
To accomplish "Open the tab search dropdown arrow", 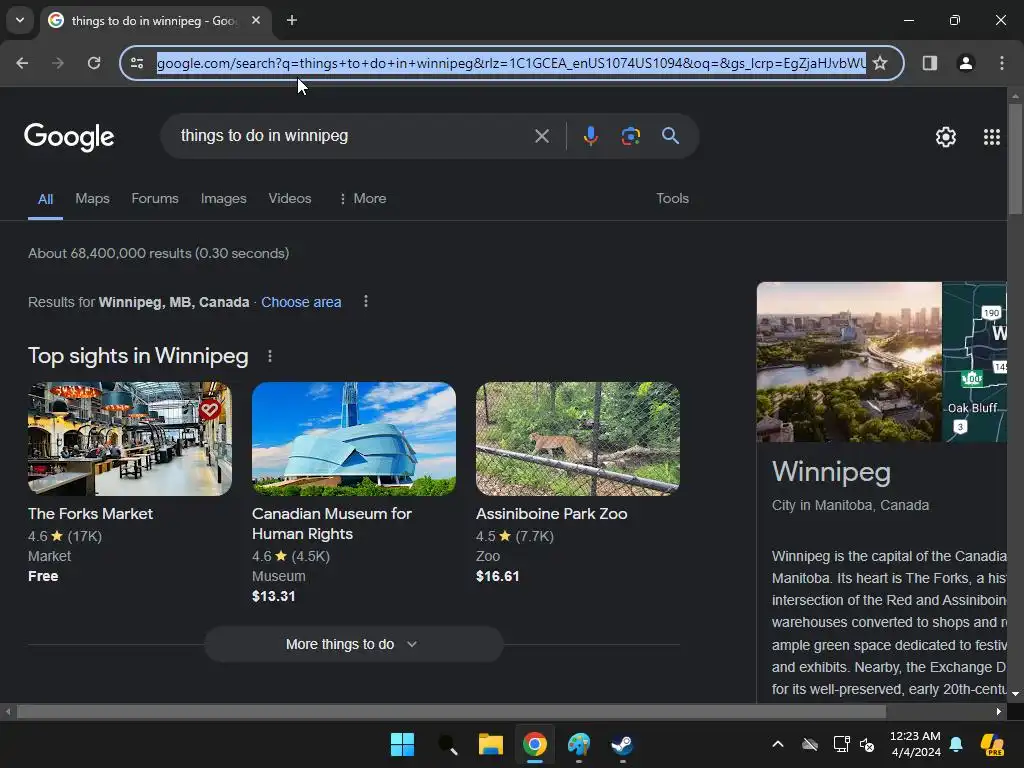I will click(x=20, y=20).
